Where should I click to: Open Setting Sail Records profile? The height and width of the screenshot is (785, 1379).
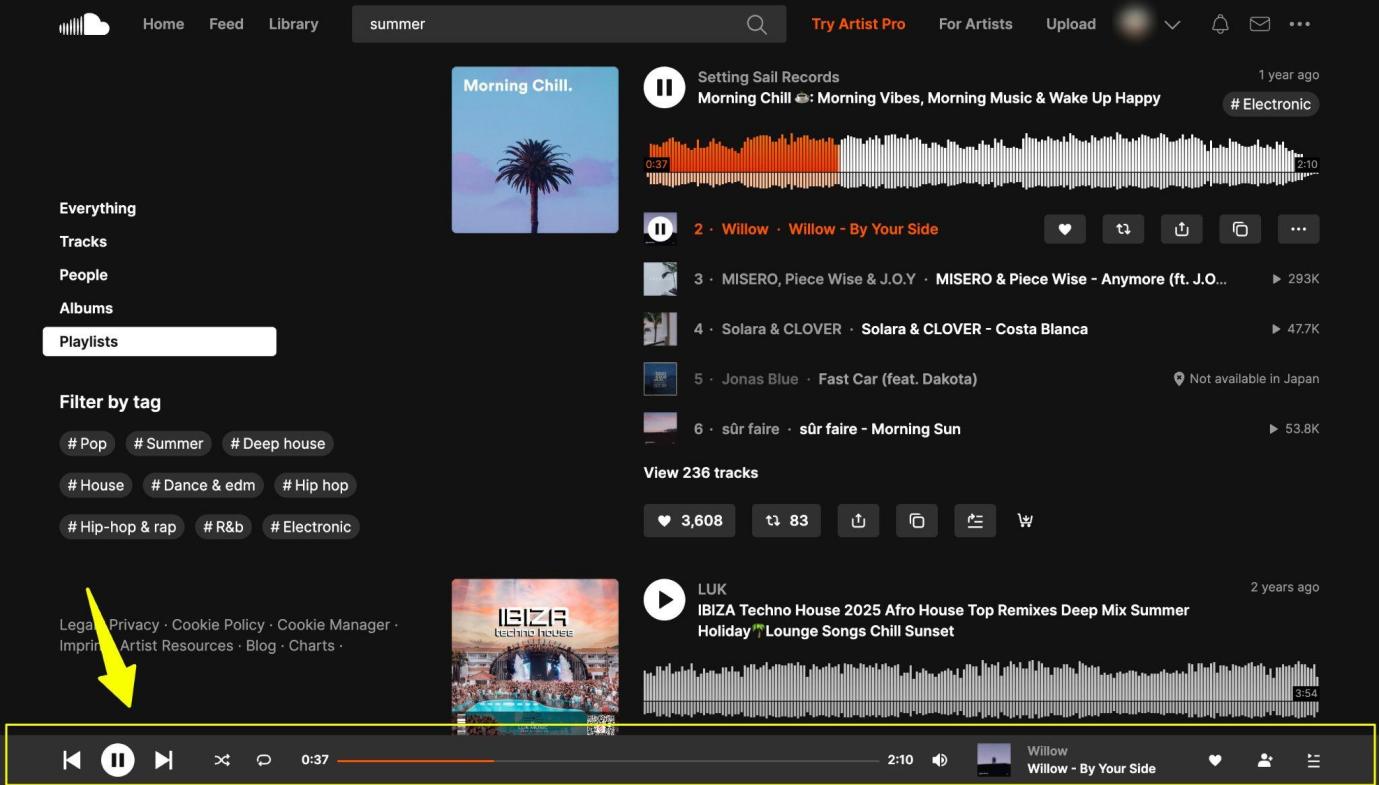[768, 77]
